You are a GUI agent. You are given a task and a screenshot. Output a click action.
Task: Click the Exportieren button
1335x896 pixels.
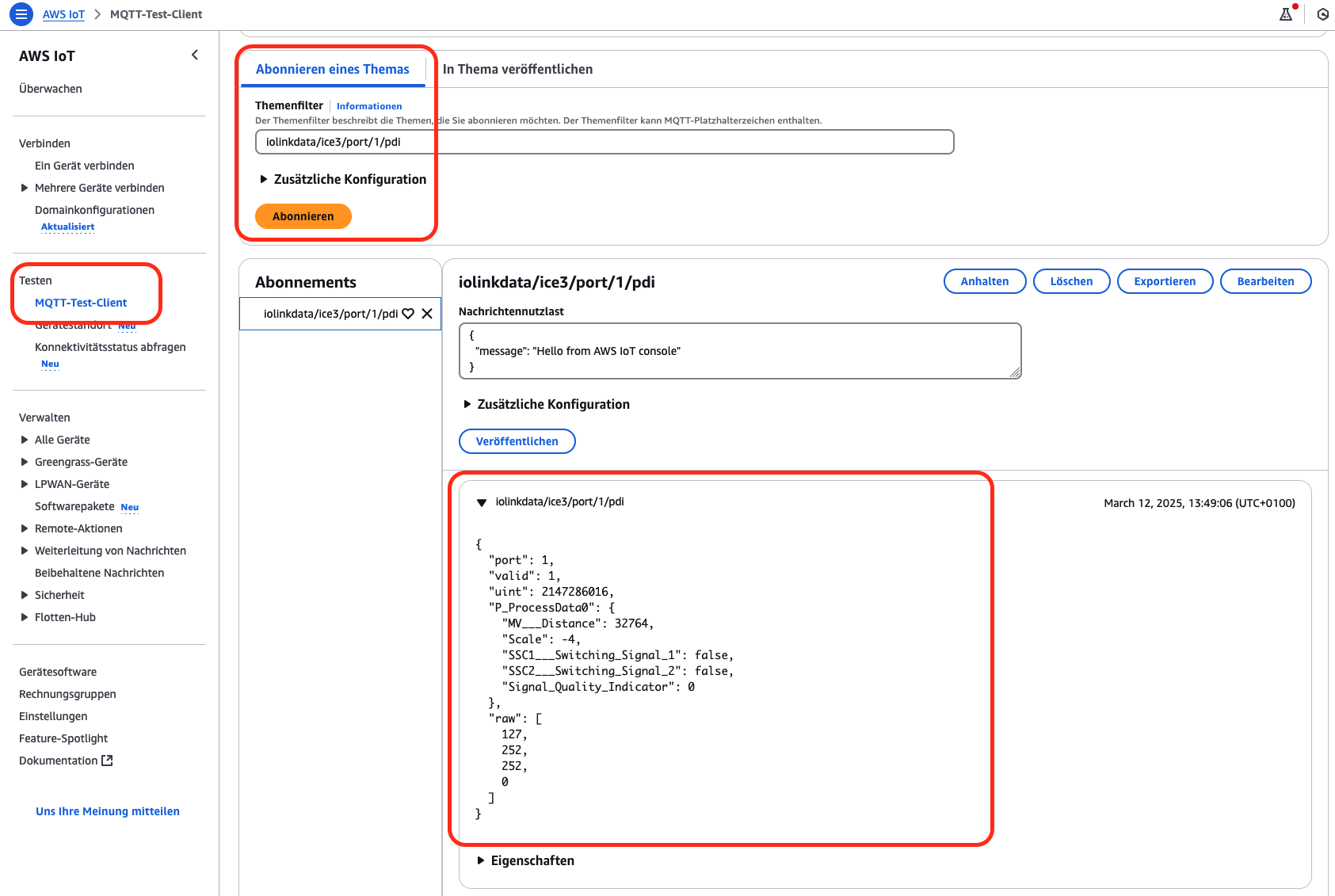point(1165,281)
